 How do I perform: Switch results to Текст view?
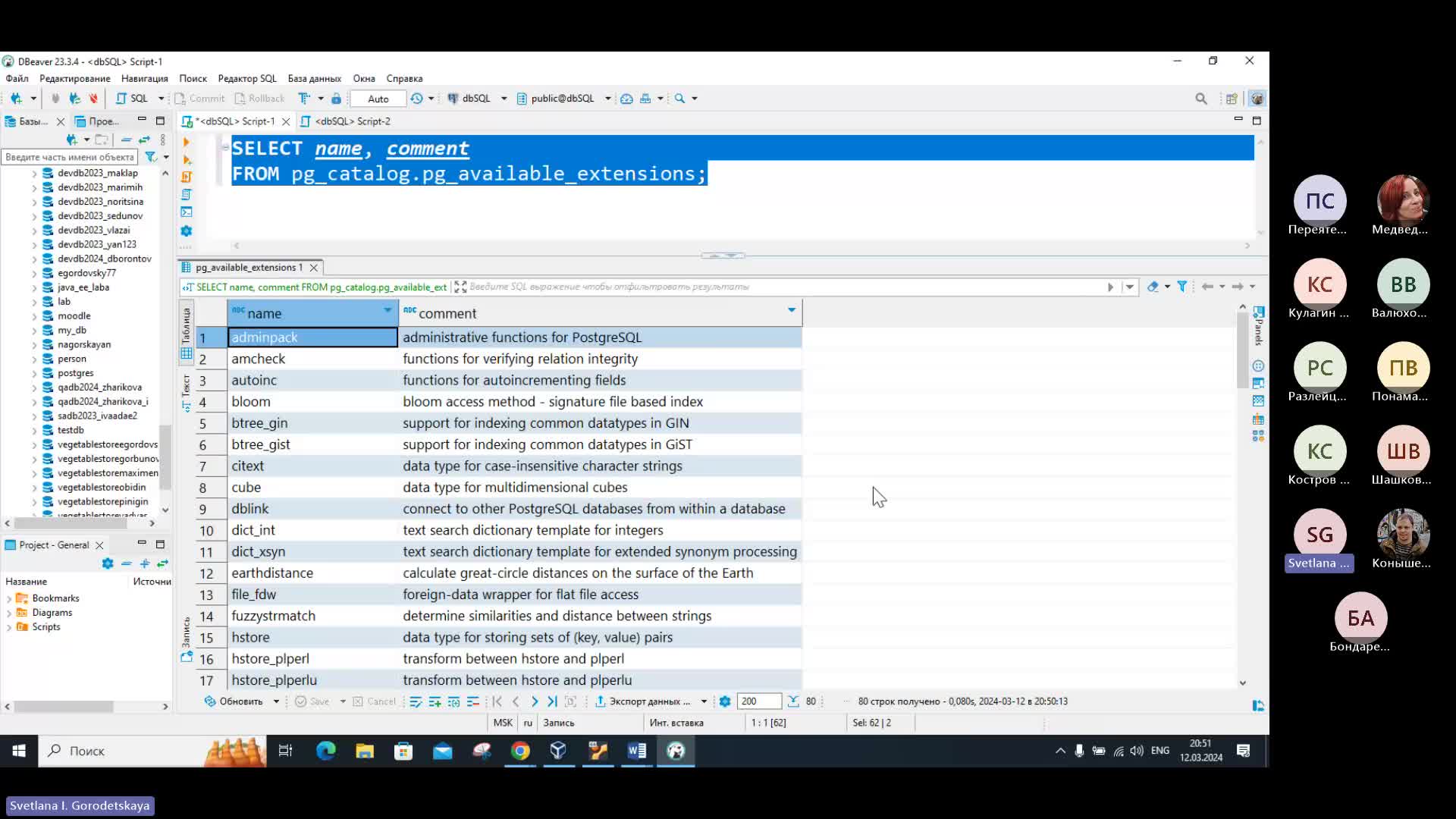(186, 393)
